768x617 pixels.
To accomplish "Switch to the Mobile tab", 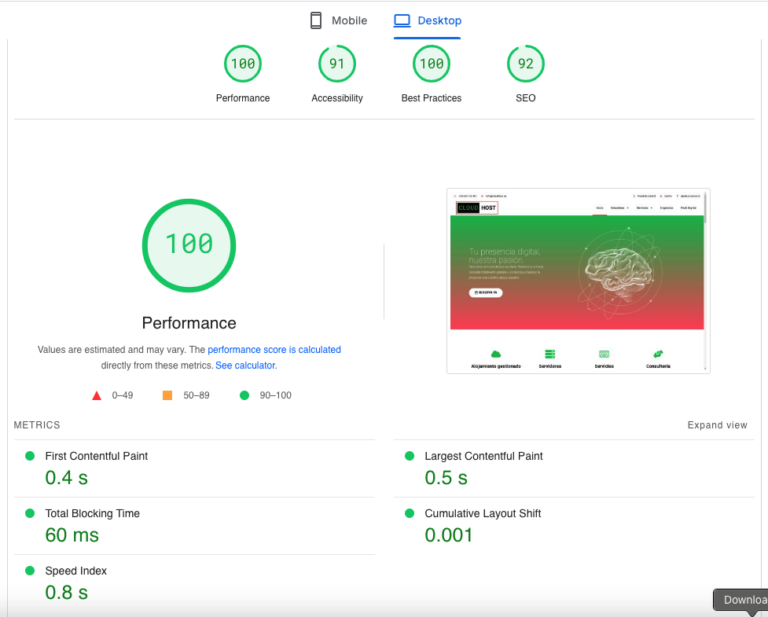I will pyautogui.click(x=338, y=21).
